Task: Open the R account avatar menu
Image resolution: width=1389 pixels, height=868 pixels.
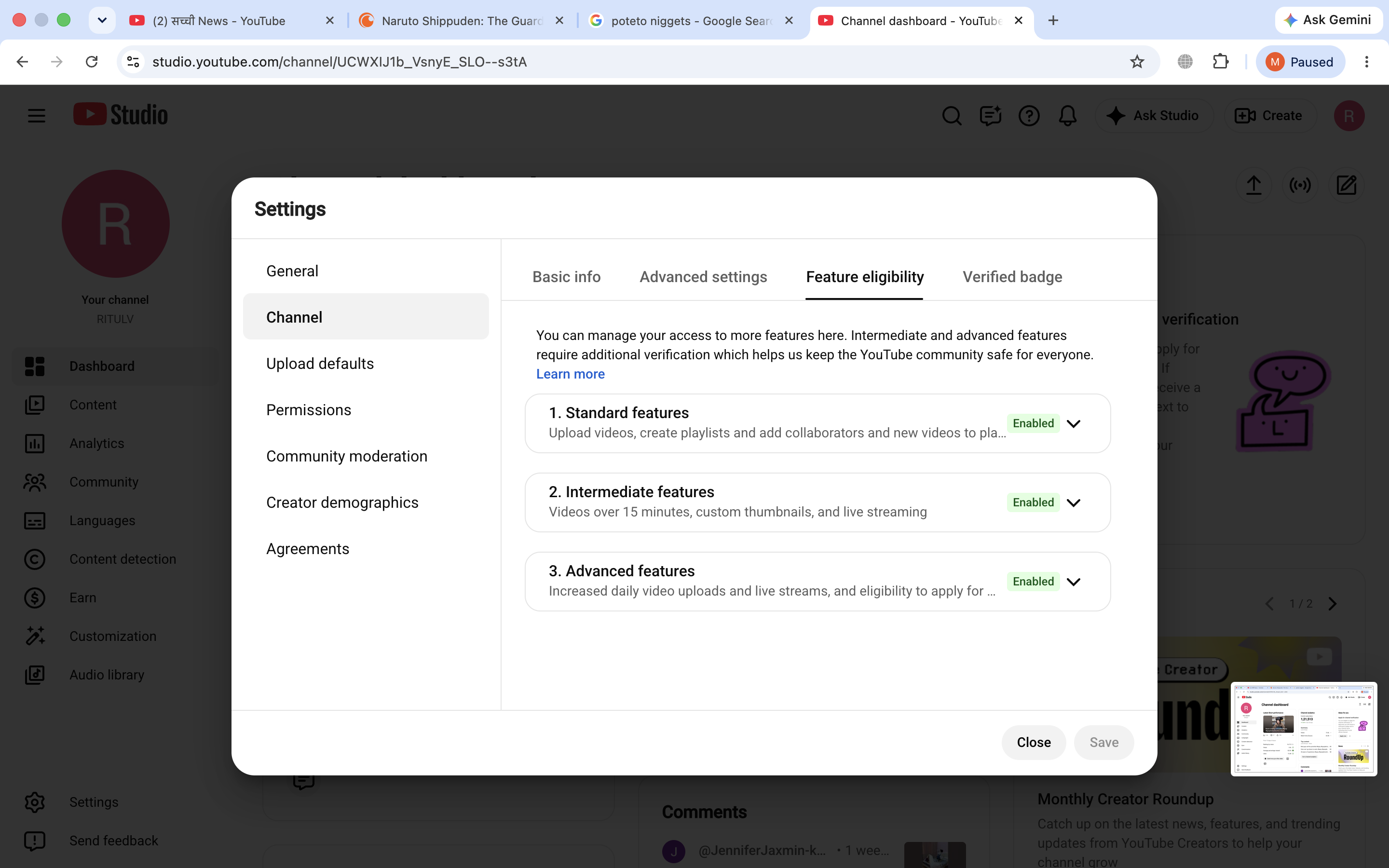Action: (1349, 116)
